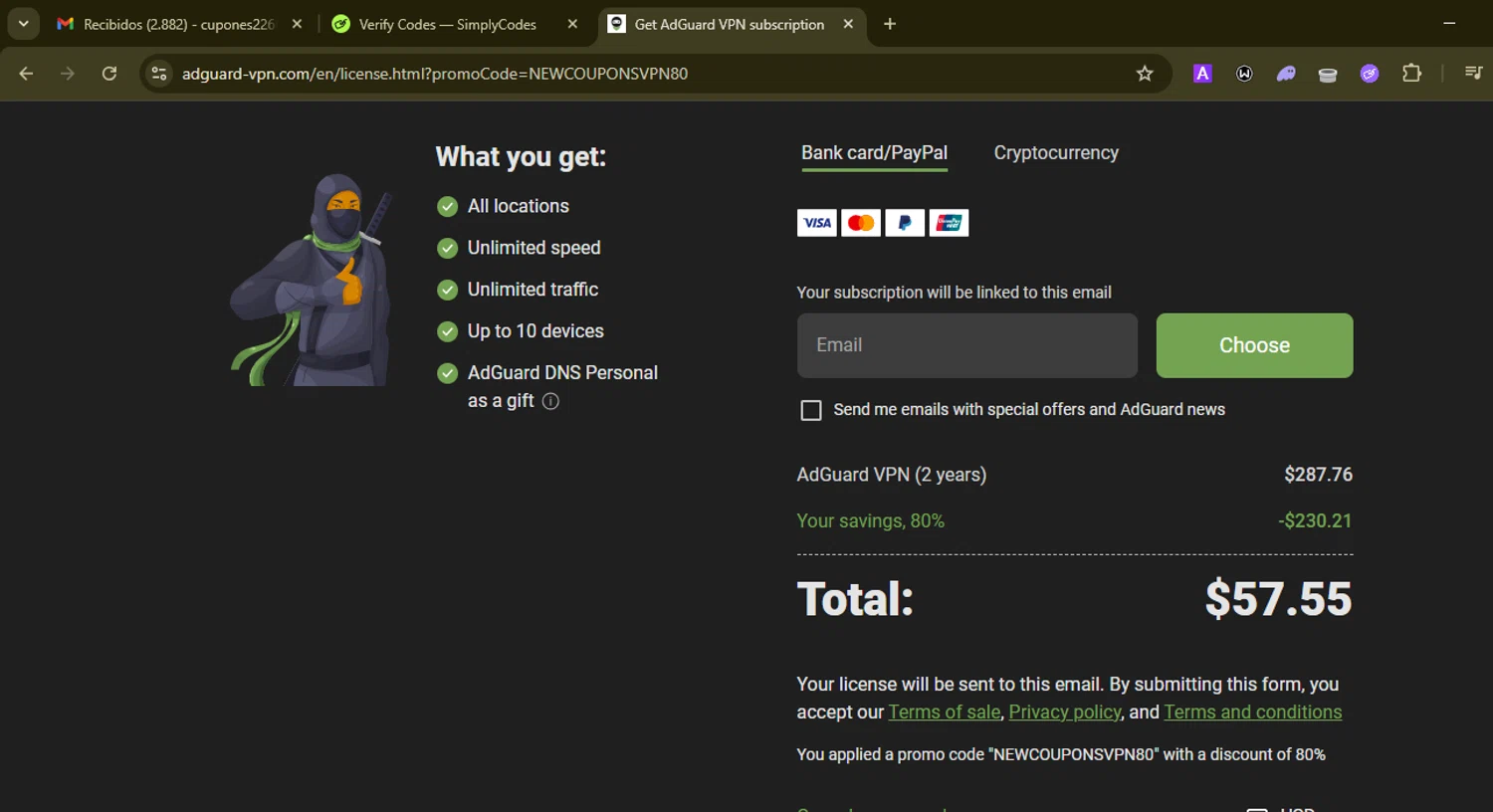This screenshot has height=812, width=1493.
Task: Click 'Your subscription will be linked' text
Action: (x=955, y=293)
